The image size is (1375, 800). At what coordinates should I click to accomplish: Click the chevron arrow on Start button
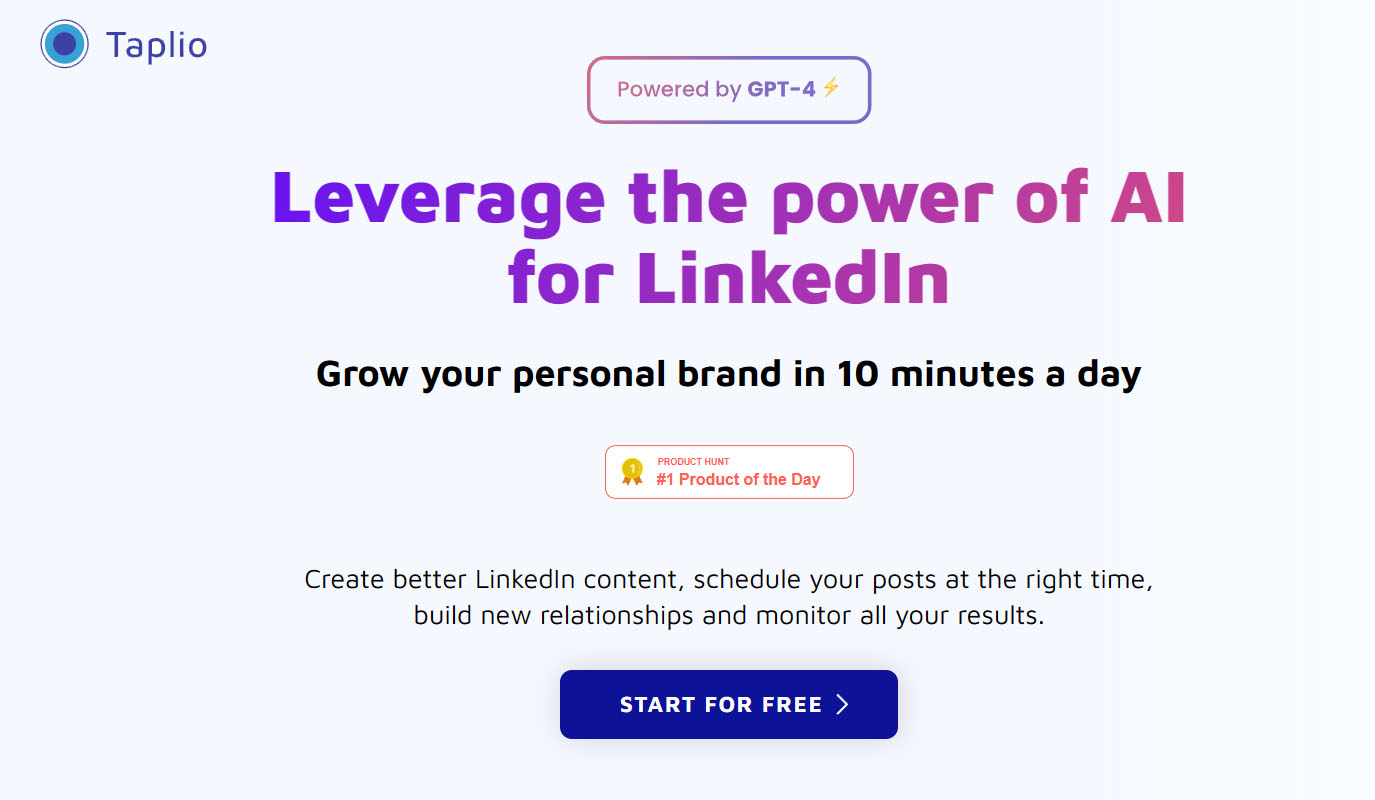842,704
